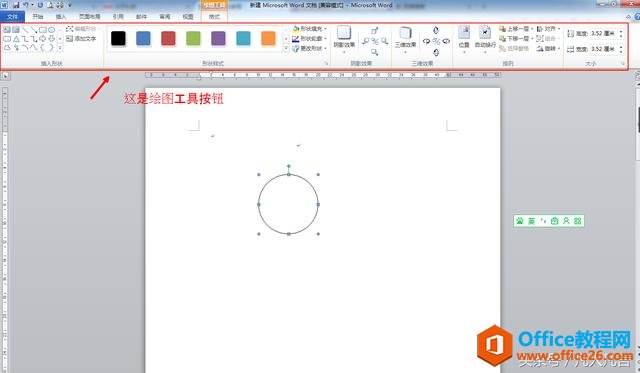The width and height of the screenshot is (640, 373).
Task: Select the circle shape on page
Action: pyautogui.click(x=288, y=204)
